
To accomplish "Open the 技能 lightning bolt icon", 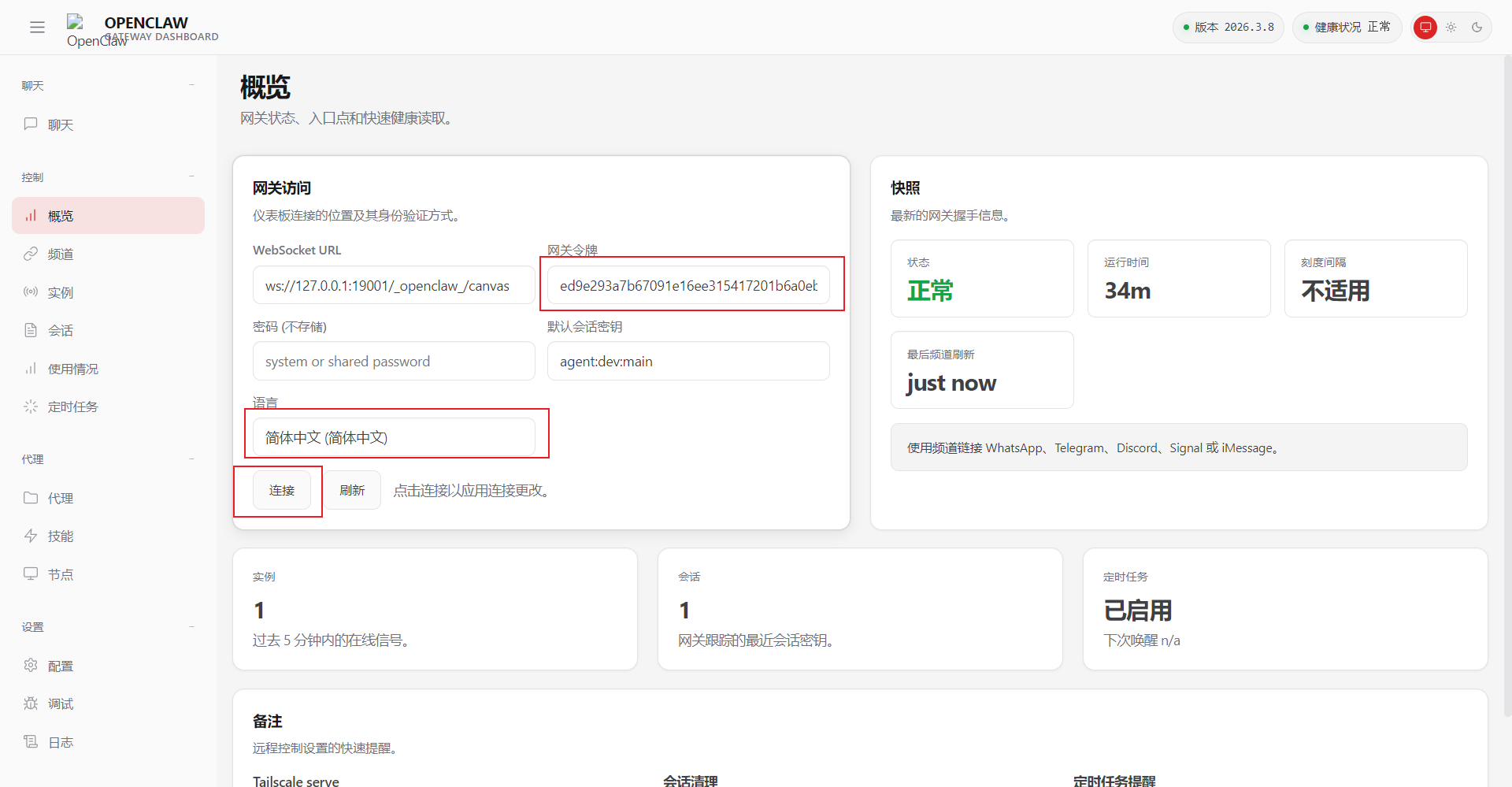I will (x=31, y=536).
